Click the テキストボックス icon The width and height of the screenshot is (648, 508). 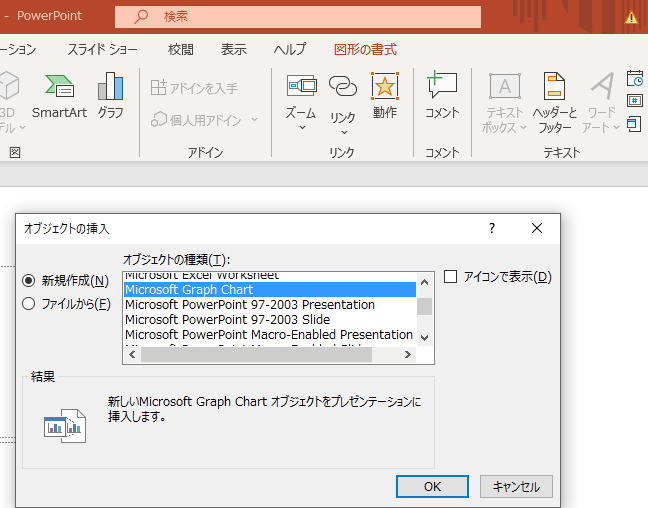tap(505, 86)
